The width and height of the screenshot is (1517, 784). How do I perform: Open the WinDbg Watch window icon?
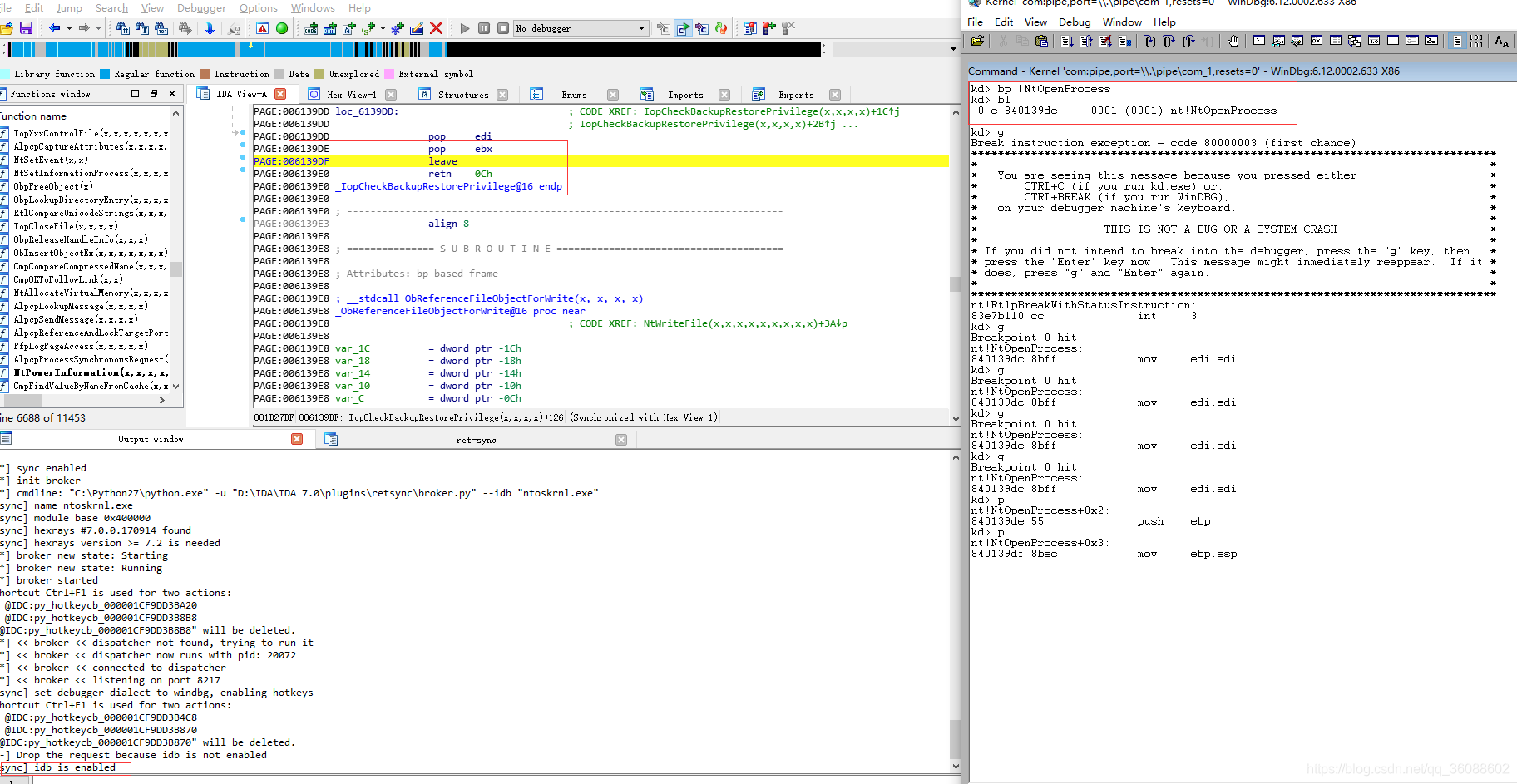point(1278,41)
